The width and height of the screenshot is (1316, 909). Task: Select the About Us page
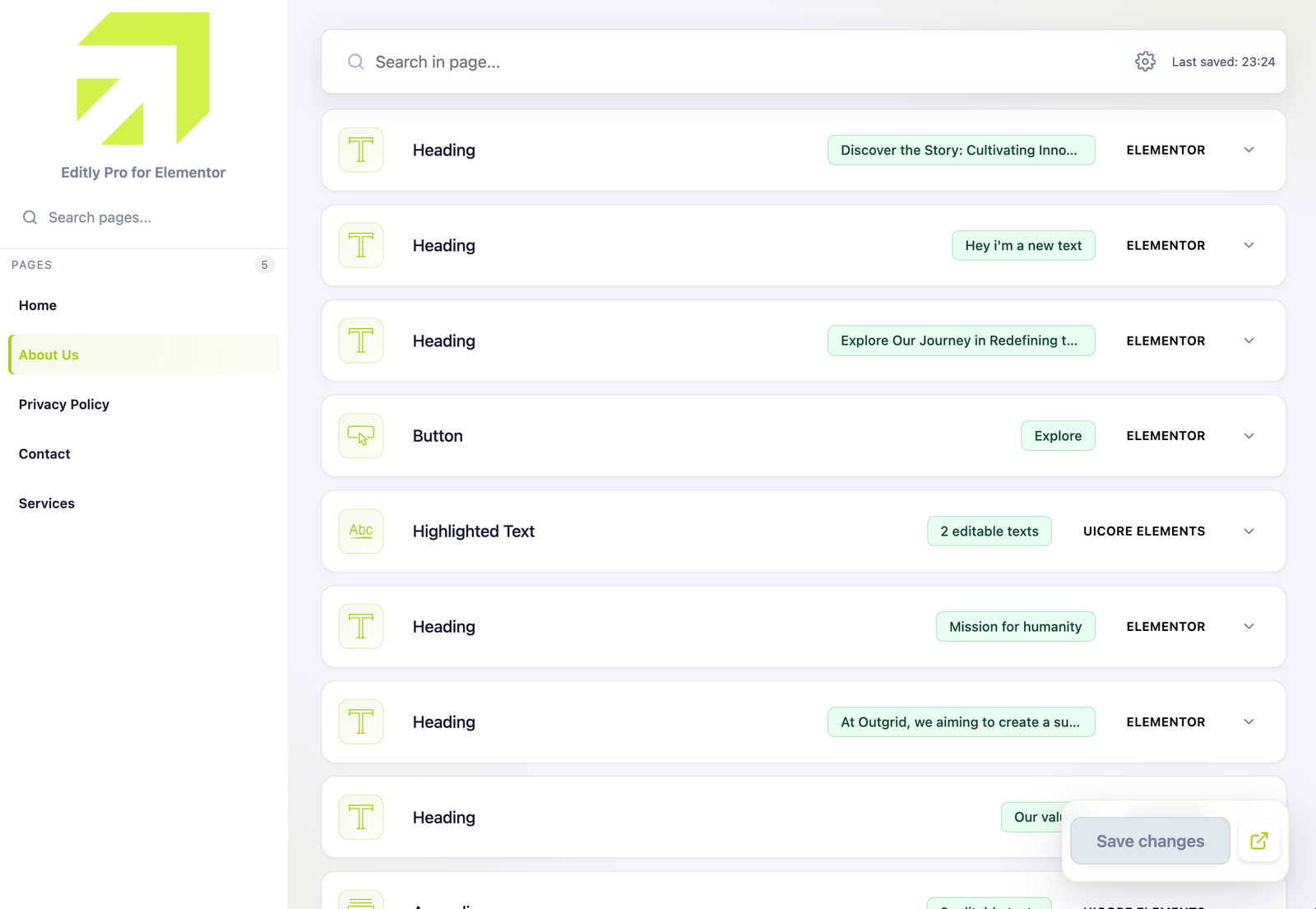click(x=144, y=355)
